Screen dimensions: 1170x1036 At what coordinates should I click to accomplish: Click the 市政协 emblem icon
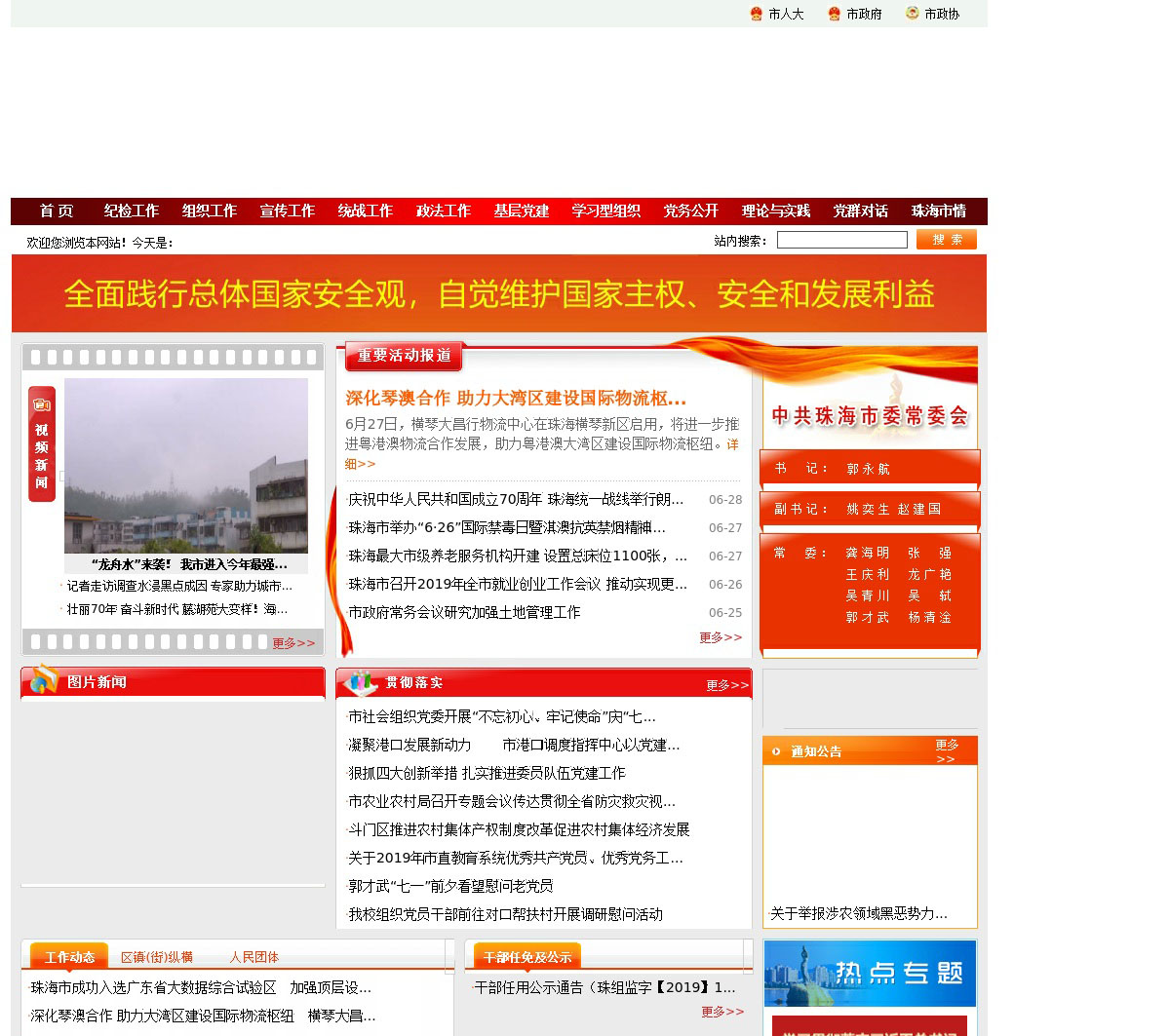913,14
